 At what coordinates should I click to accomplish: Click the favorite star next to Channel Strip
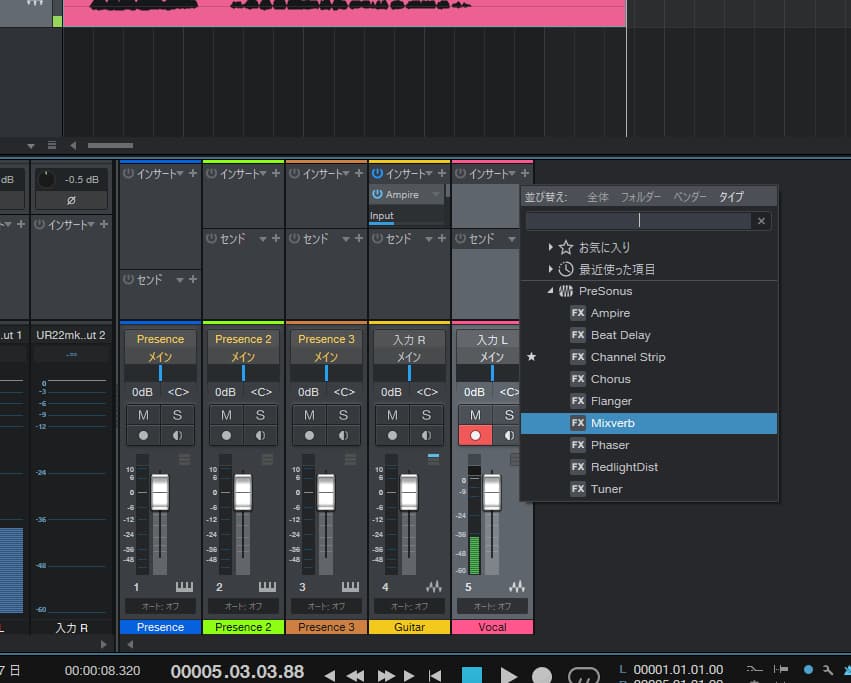point(531,357)
